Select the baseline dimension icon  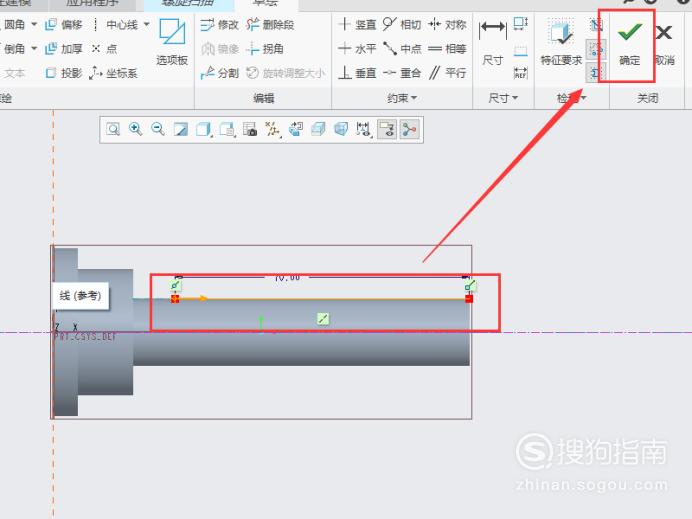[521, 50]
